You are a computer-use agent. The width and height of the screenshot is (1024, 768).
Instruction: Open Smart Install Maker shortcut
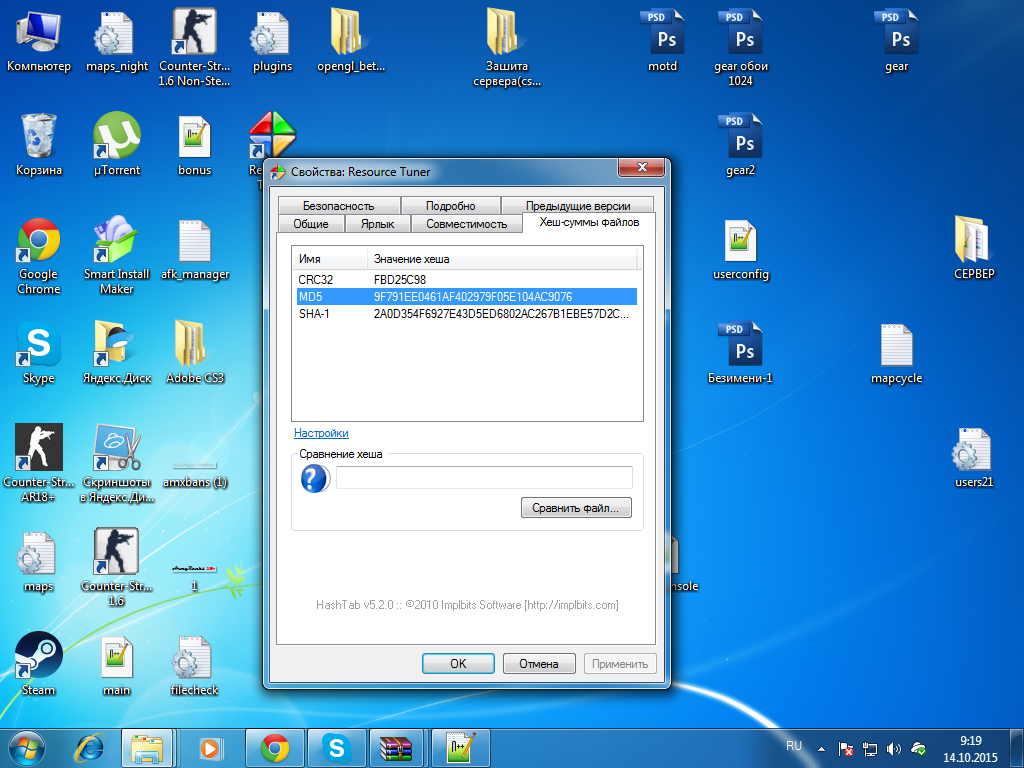[117, 256]
